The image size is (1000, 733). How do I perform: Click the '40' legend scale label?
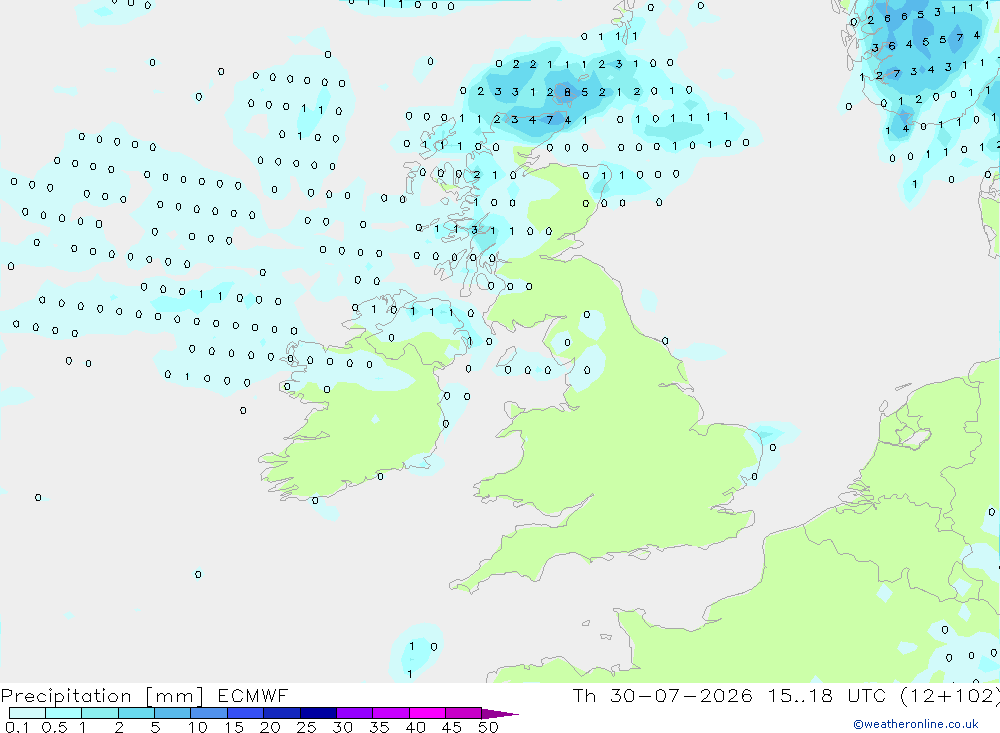pos(415,727)
